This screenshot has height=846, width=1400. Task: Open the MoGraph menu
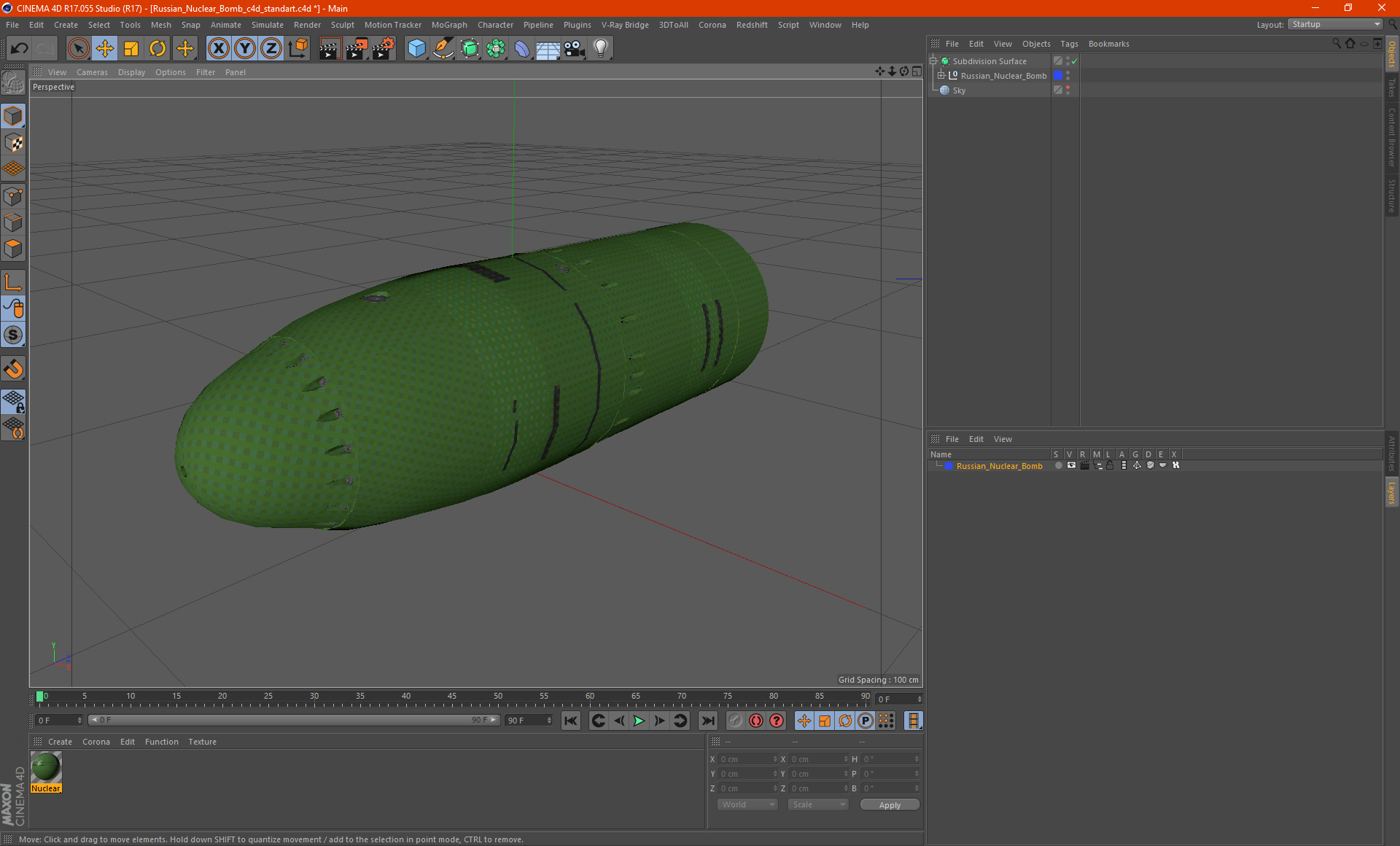point(448,25)
